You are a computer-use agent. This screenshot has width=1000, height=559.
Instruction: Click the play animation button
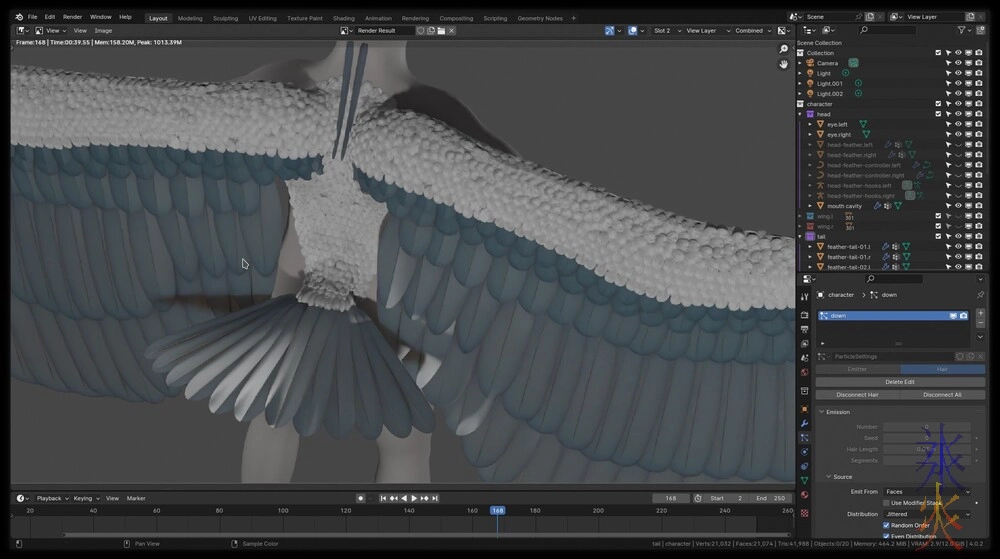[x=414, y=498]
